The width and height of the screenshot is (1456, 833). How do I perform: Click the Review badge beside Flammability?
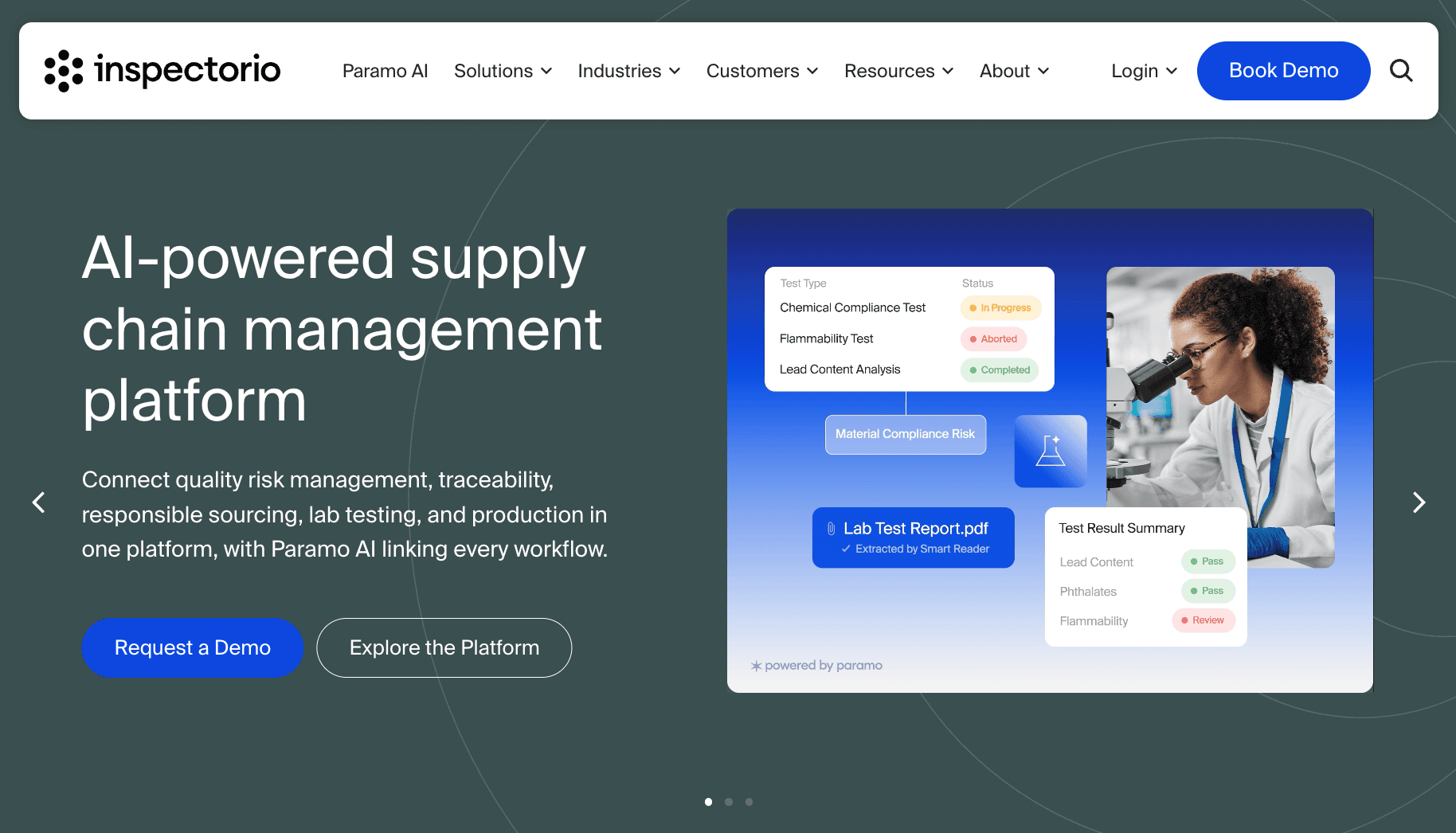tap(1204, 620)
